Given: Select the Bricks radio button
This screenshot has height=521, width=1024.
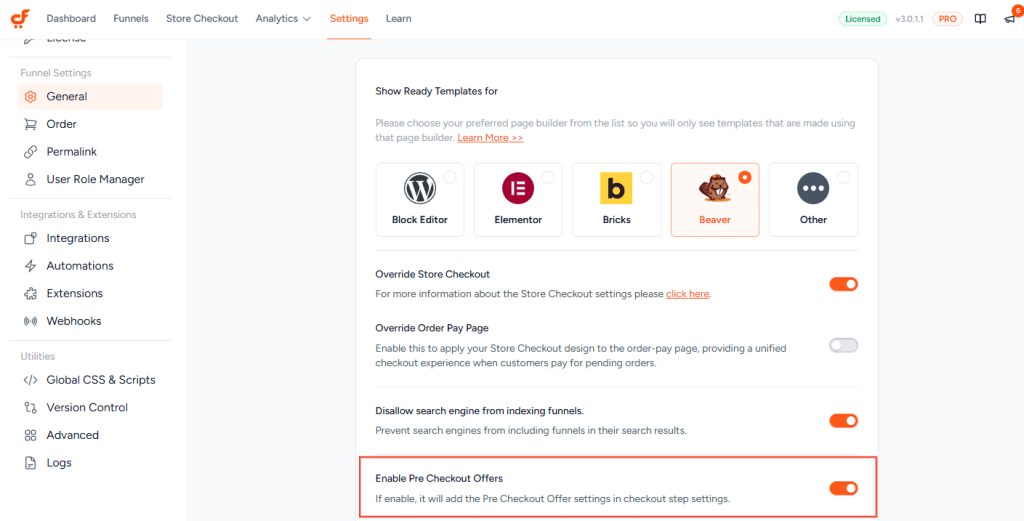Looking at the screenshot, I should pyautogui.click(x=647, y=177).
